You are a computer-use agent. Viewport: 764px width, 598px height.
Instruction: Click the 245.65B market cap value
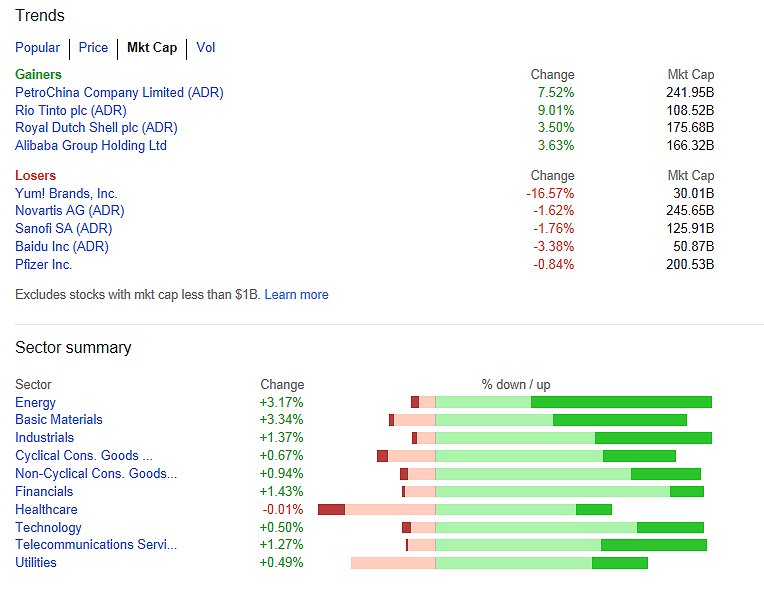pyautogui.click(x=690, y=211)
